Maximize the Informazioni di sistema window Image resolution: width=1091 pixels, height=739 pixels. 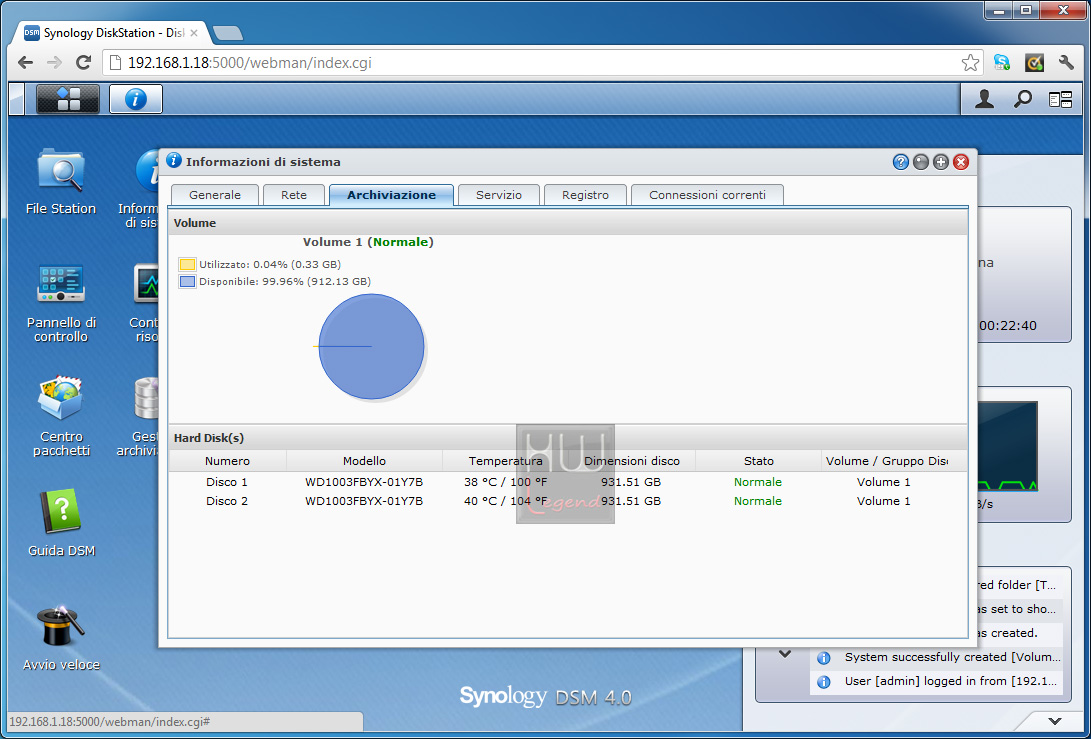pyautogui.click(x=941, y=162)
